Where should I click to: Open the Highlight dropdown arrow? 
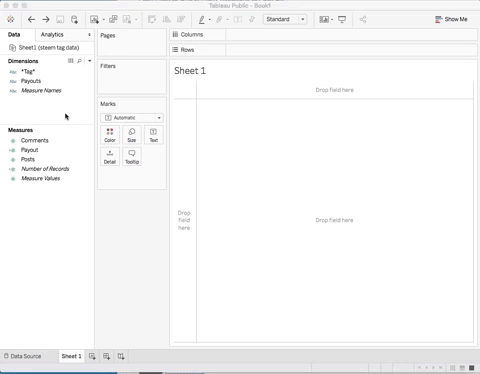click(x=210, y=20)
